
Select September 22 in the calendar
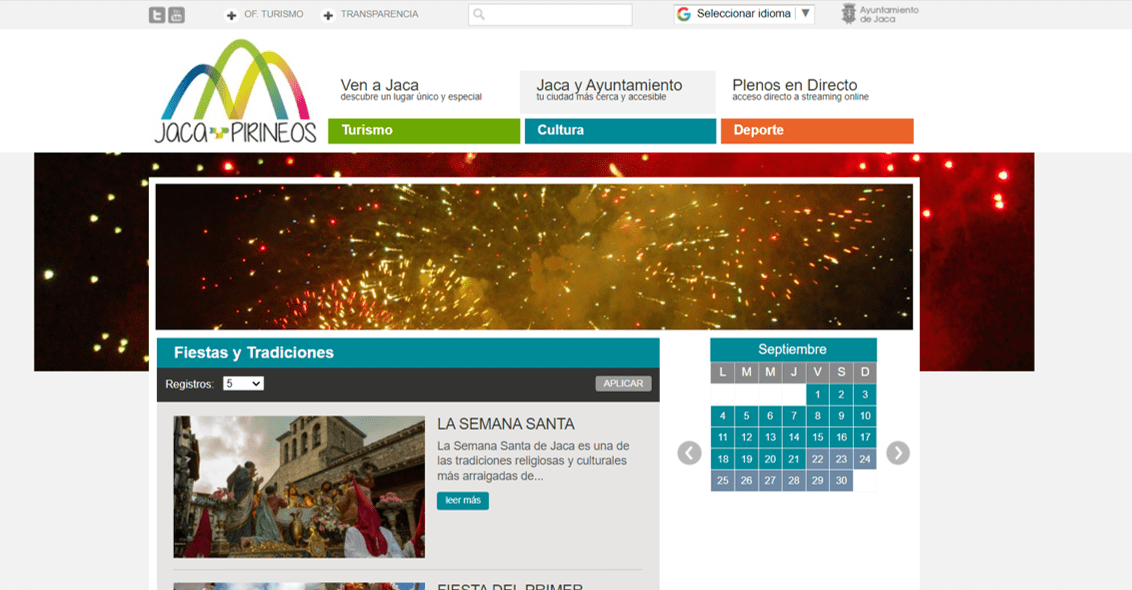coord(817,459)
